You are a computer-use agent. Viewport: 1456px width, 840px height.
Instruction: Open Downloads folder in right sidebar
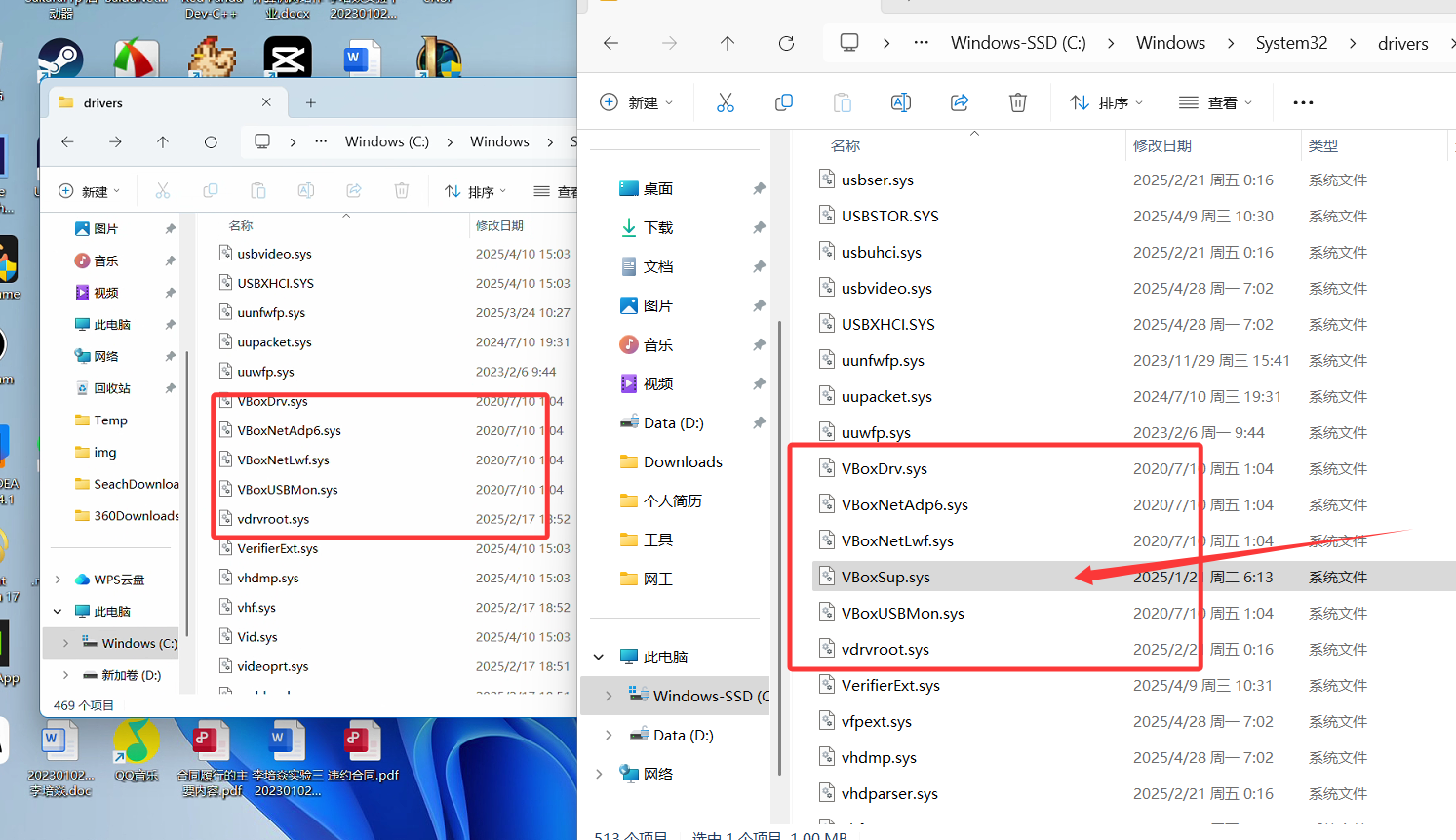tap(671, 461)
